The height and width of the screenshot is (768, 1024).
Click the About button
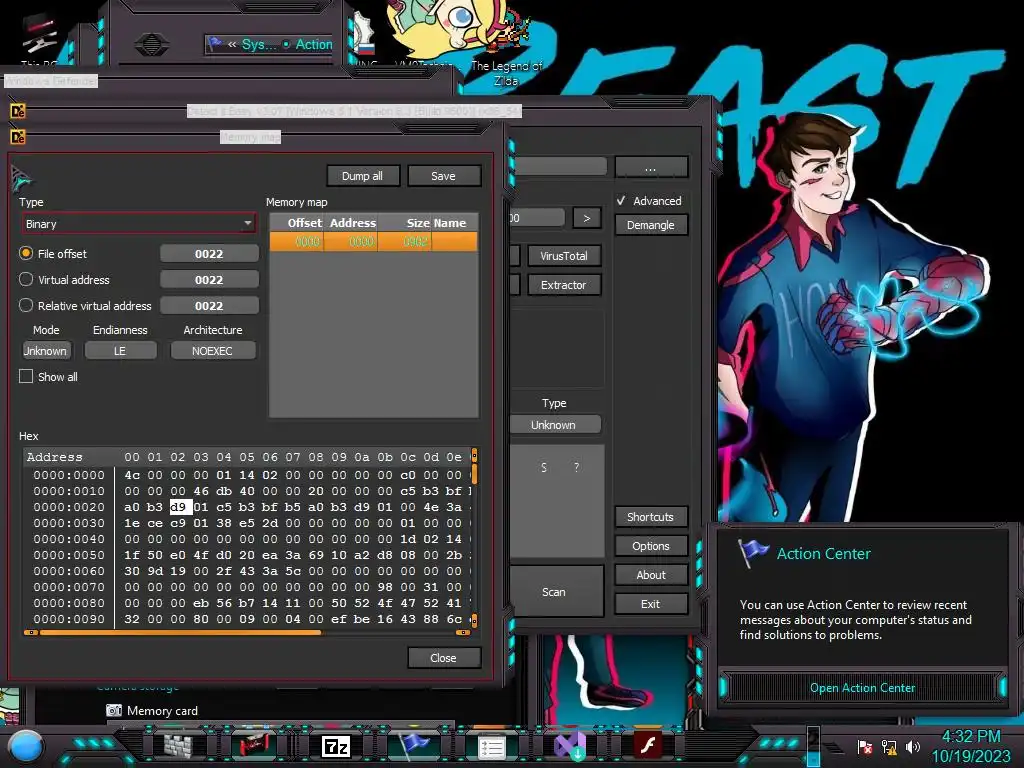coord(650,575)
